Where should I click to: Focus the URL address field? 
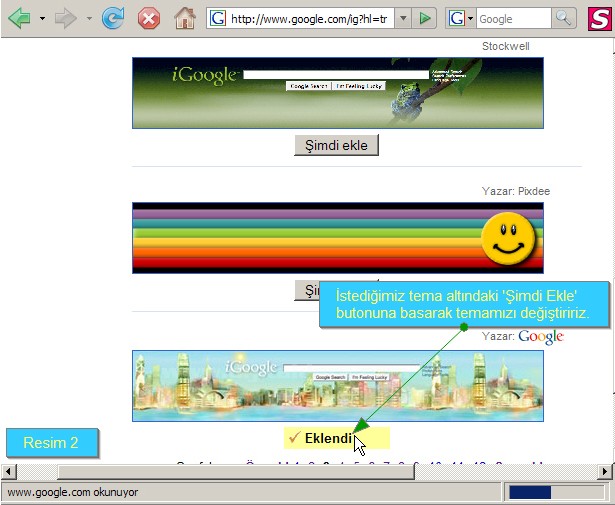click(x=309, y=18)
